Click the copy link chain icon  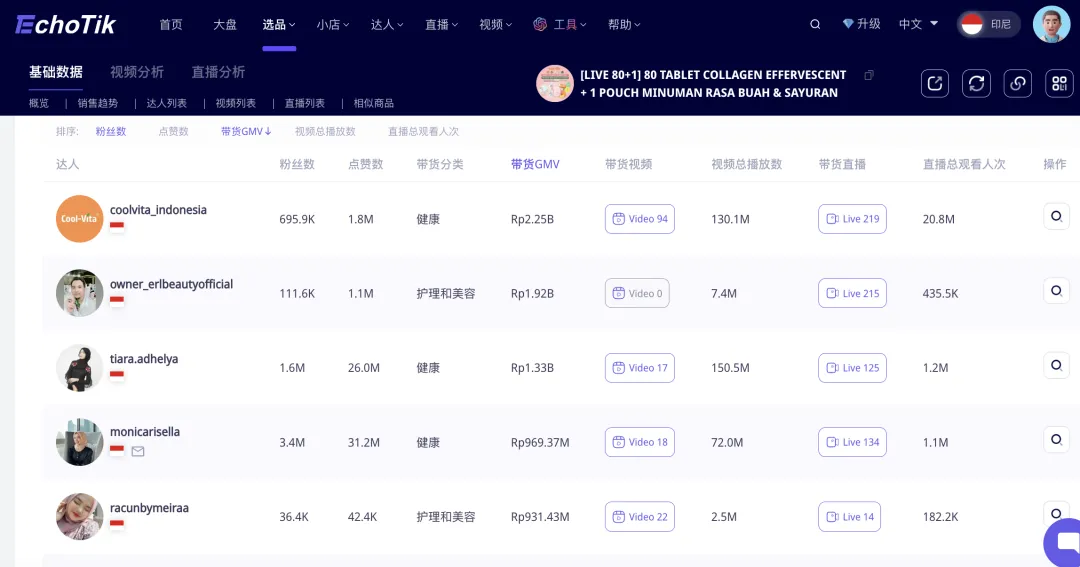point(1018,83)
